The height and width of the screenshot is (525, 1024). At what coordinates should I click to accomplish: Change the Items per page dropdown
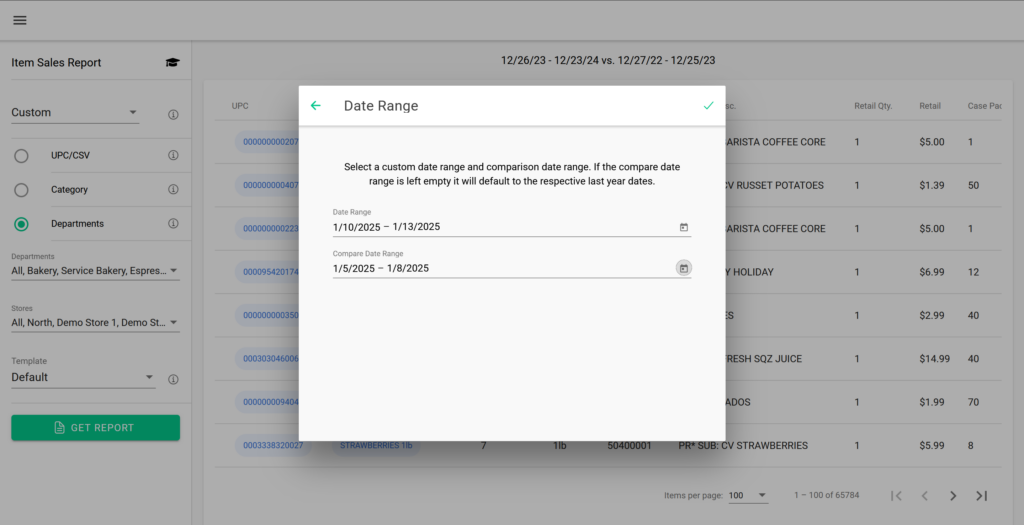(x=748, y=496)
